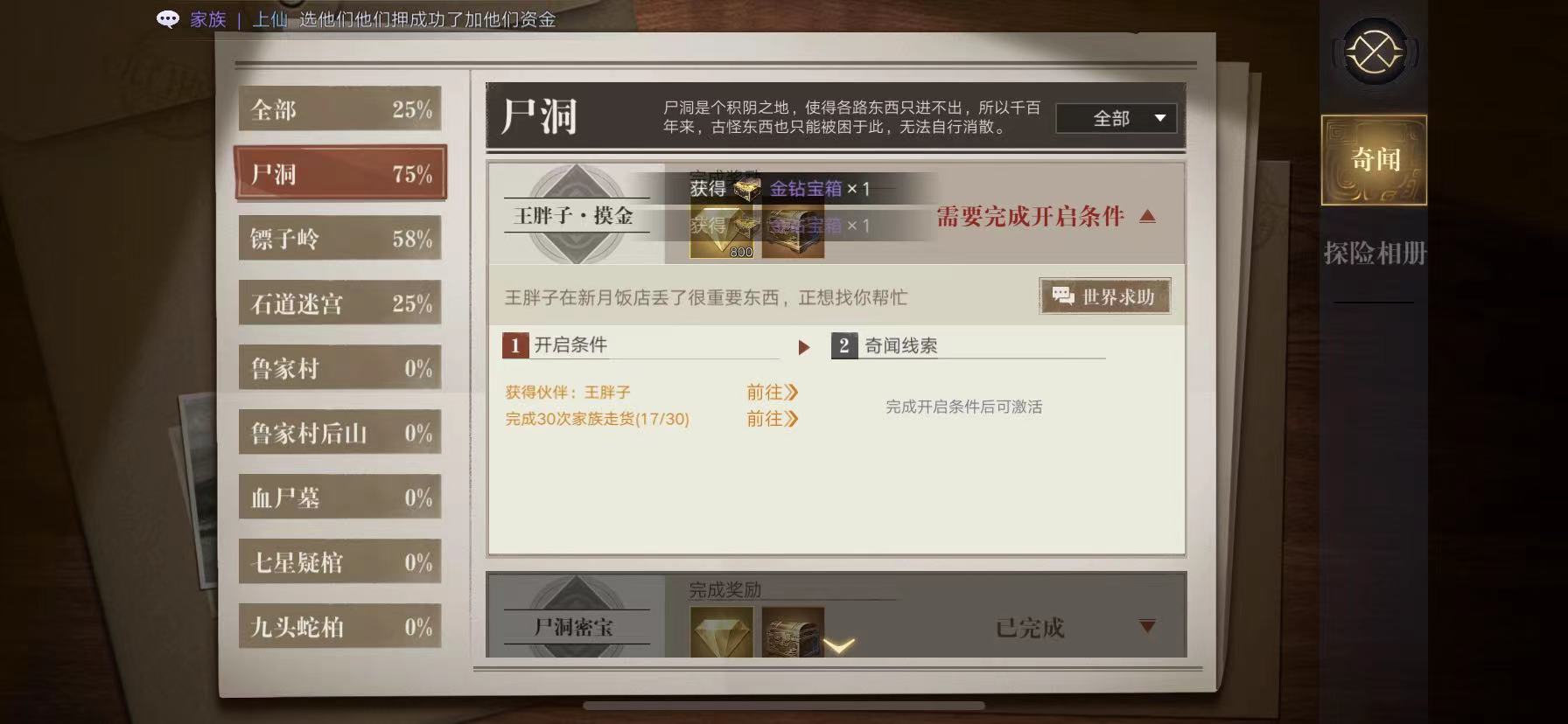The image size is (1568, 724).
Task: Tap the 金钻宝箱 chest icon
Action: tap(746, 189)
